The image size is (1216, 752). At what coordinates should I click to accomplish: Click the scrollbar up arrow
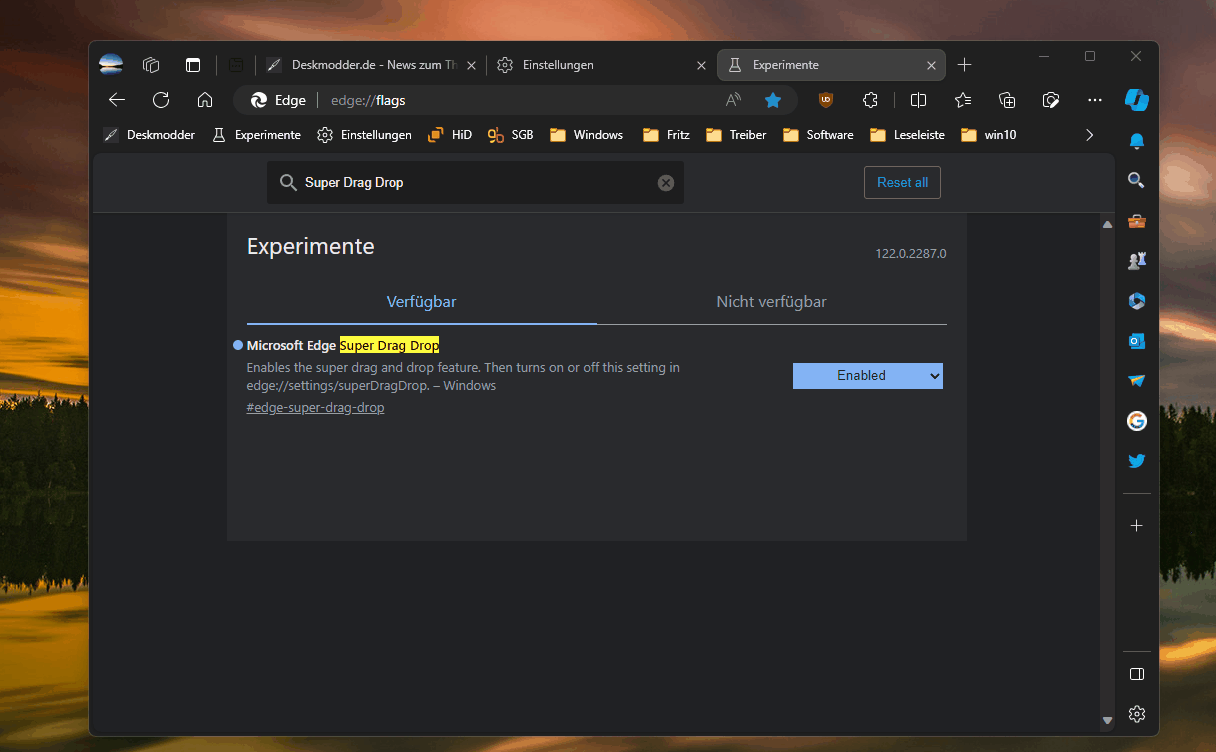pos(1107,225)
